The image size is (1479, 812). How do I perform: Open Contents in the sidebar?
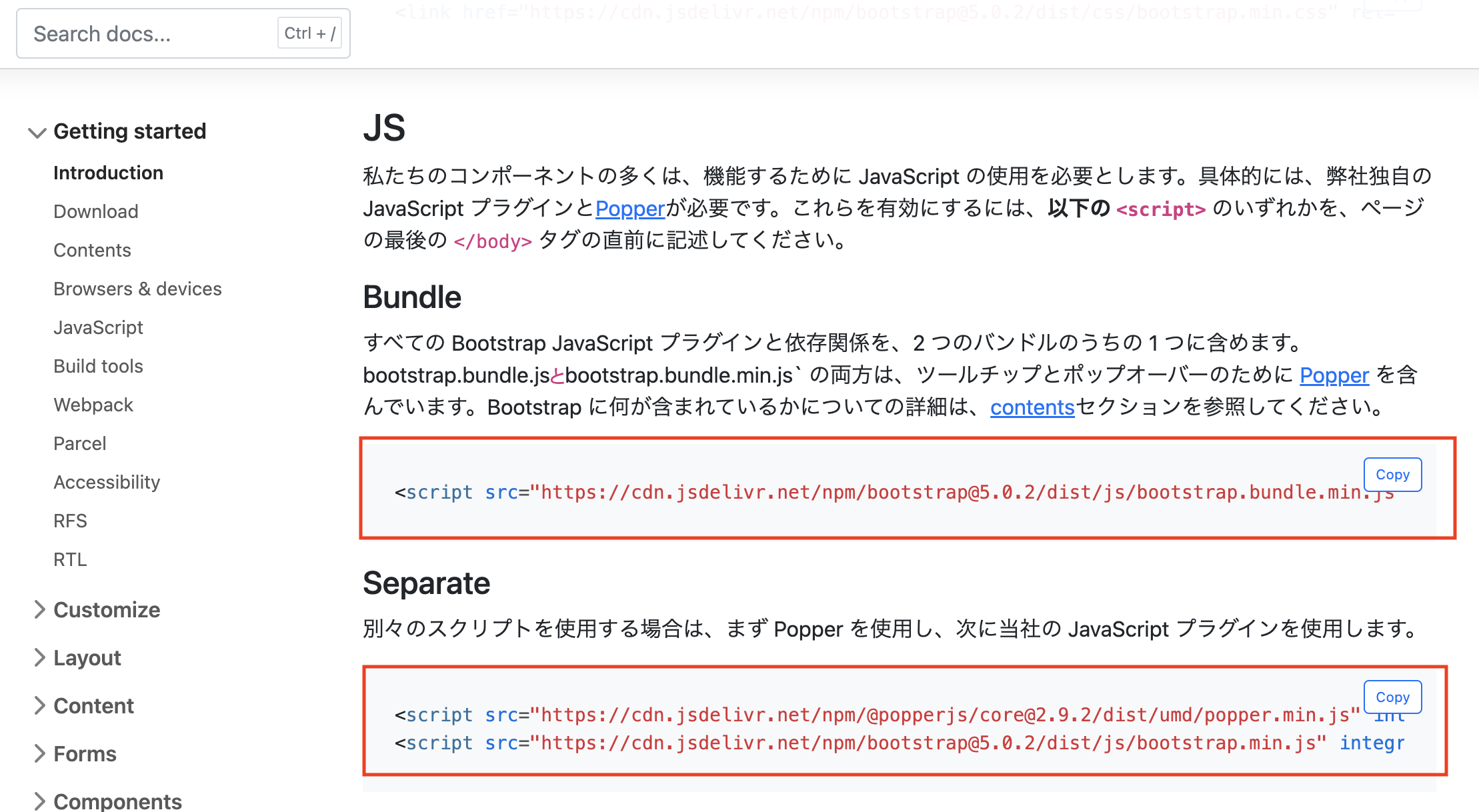point(92,250)
